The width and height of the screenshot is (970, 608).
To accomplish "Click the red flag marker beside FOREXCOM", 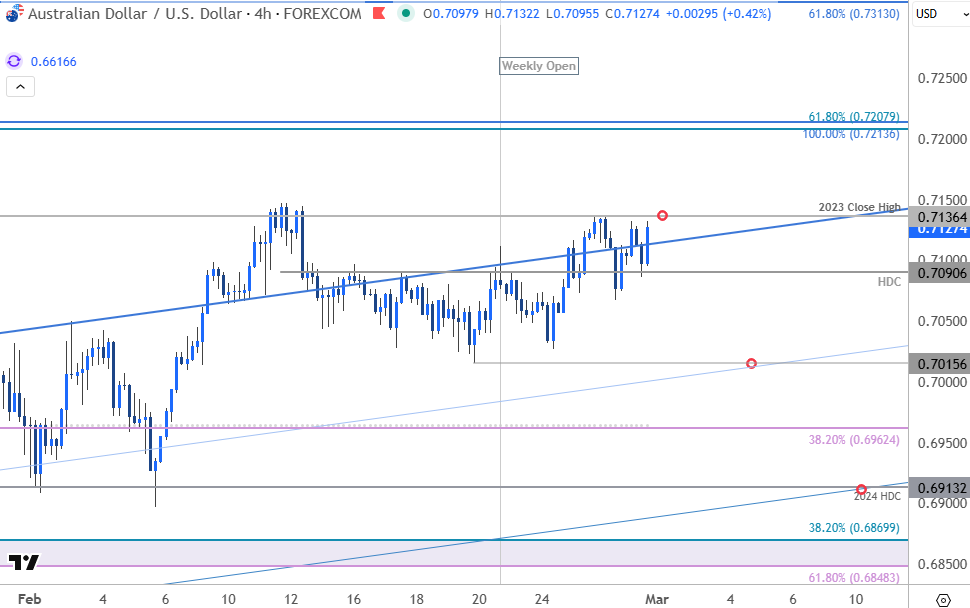I will (x=379, y=13).
